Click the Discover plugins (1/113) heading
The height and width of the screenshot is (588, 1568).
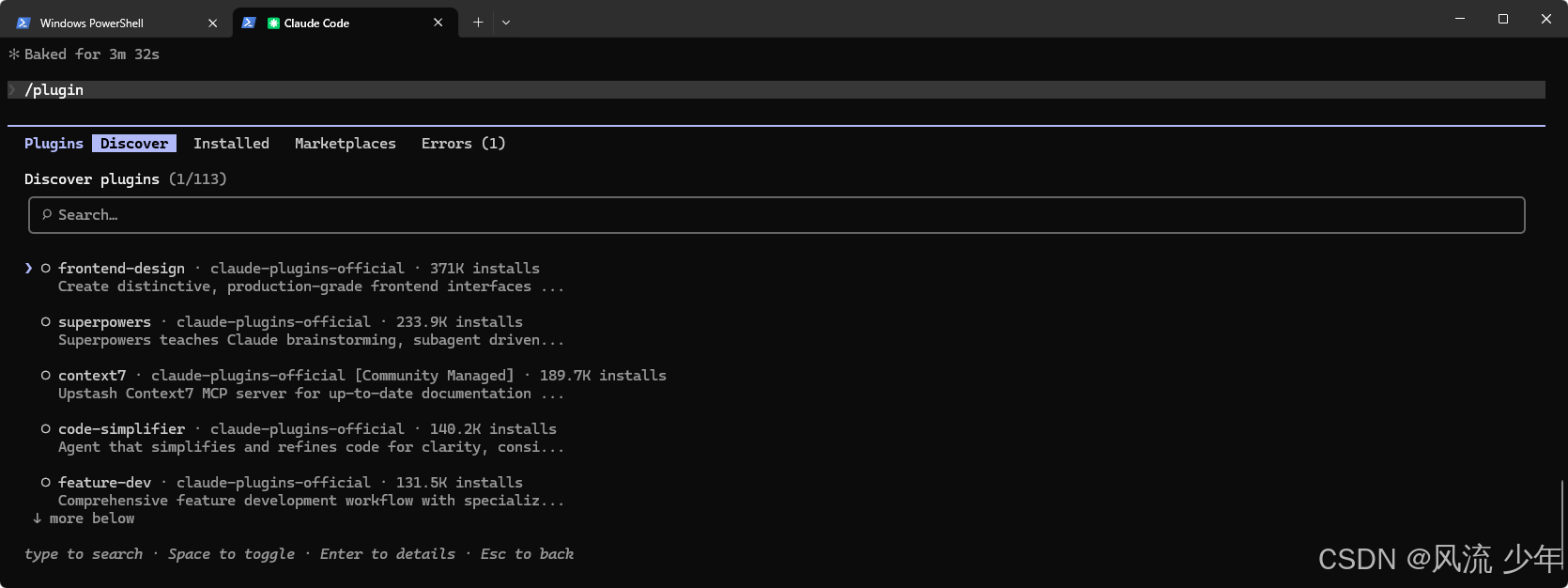click(126, 179)
